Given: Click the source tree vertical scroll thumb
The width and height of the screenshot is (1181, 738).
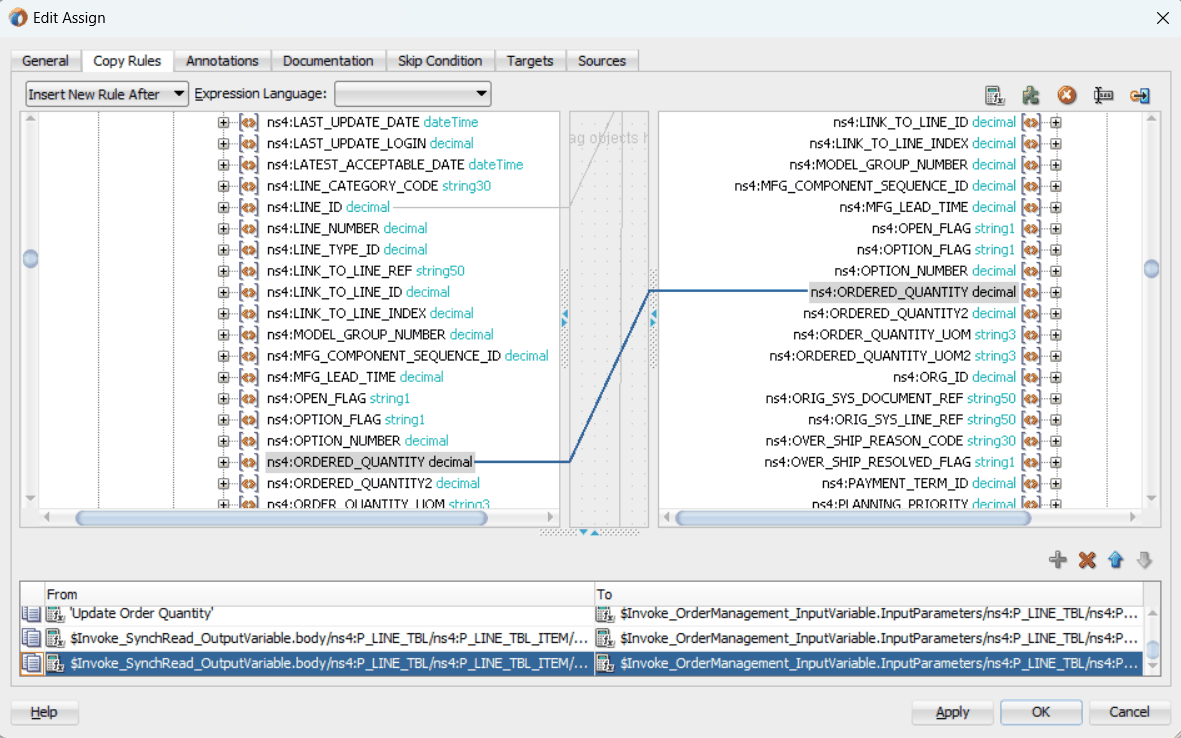Looking at the screenshot, I should [x=30, y=259].
